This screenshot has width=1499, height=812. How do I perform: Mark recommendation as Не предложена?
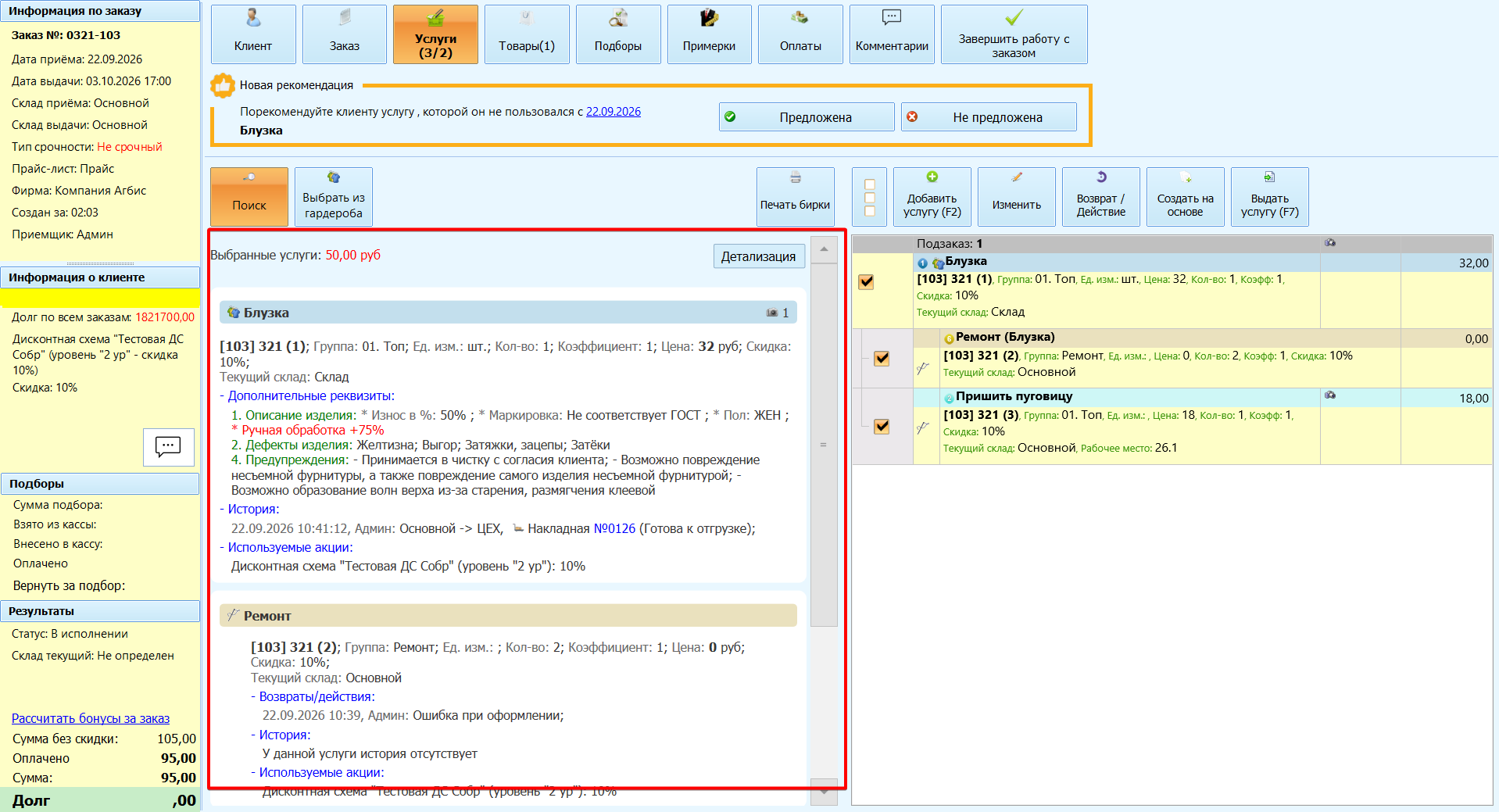(989, 117)
